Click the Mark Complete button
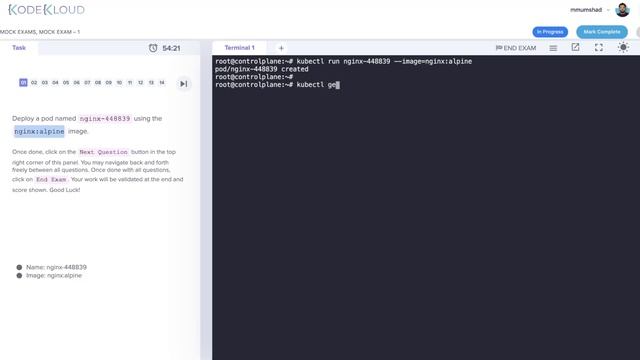This screenshot has width=640, height=360. pos(602,32)
